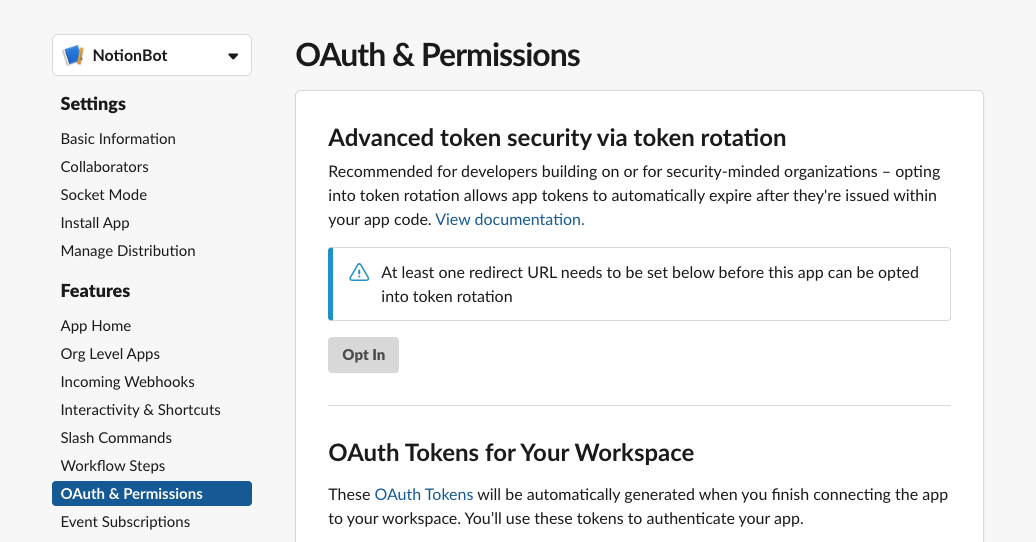Navigate to Manage Distribution
Viewport: 1036px width, 542px height.
pos(128,251)
